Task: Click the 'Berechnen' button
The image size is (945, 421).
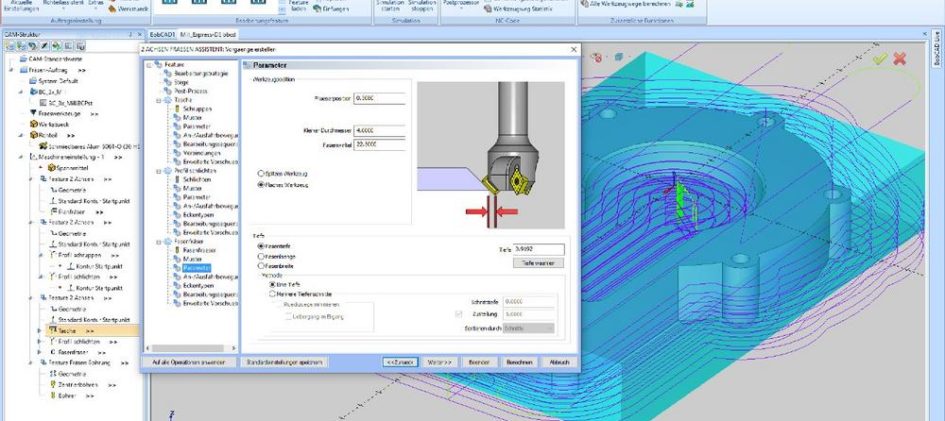Action: click(518, 361)
